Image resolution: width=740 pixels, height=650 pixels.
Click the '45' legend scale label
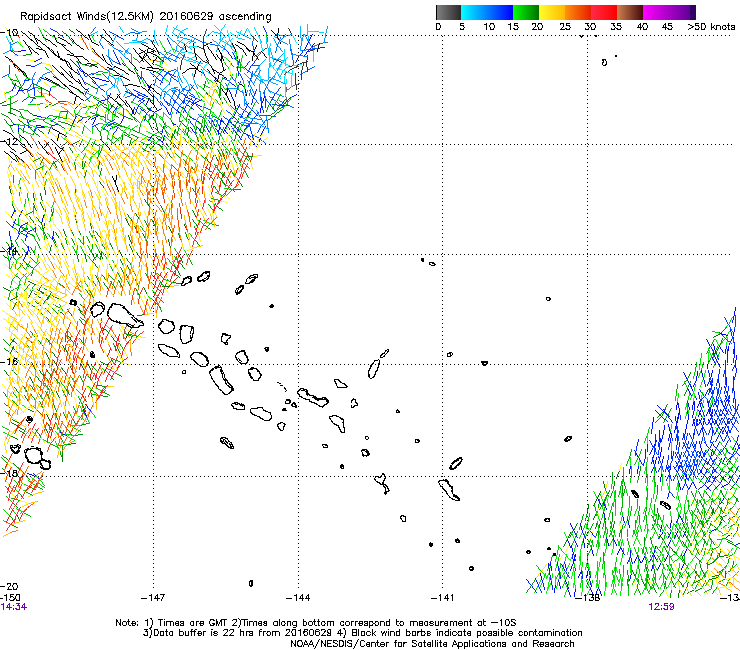pos(667,27)
